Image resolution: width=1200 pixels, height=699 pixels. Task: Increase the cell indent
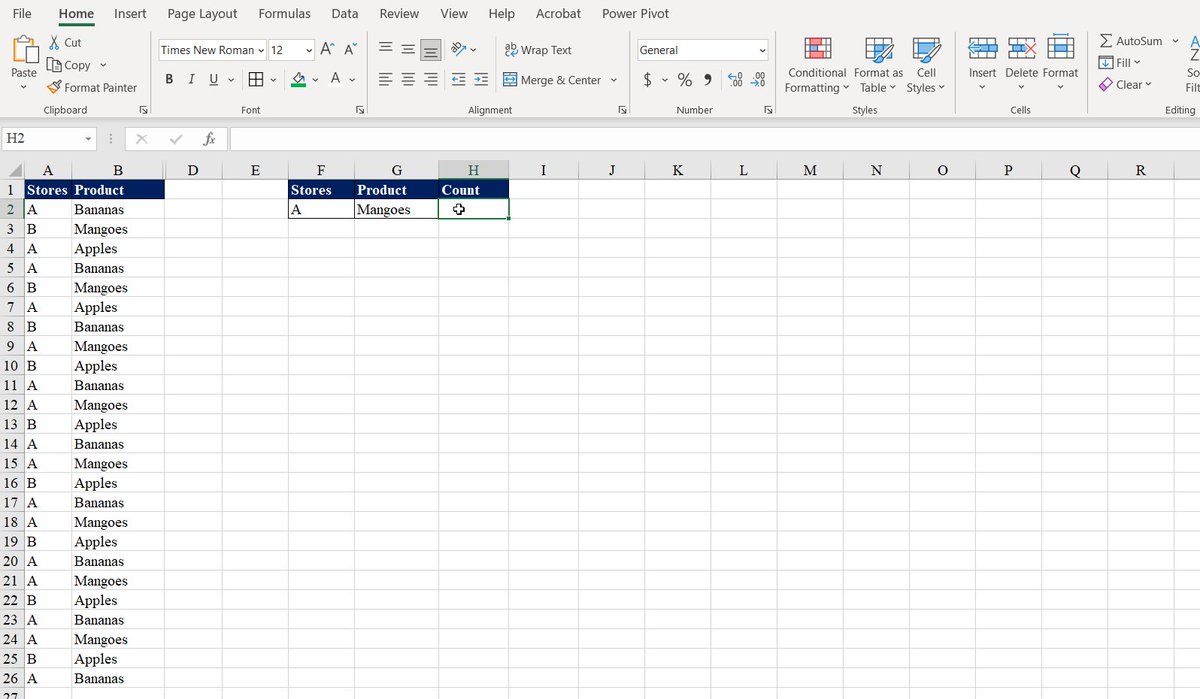(x=481, y=80)
